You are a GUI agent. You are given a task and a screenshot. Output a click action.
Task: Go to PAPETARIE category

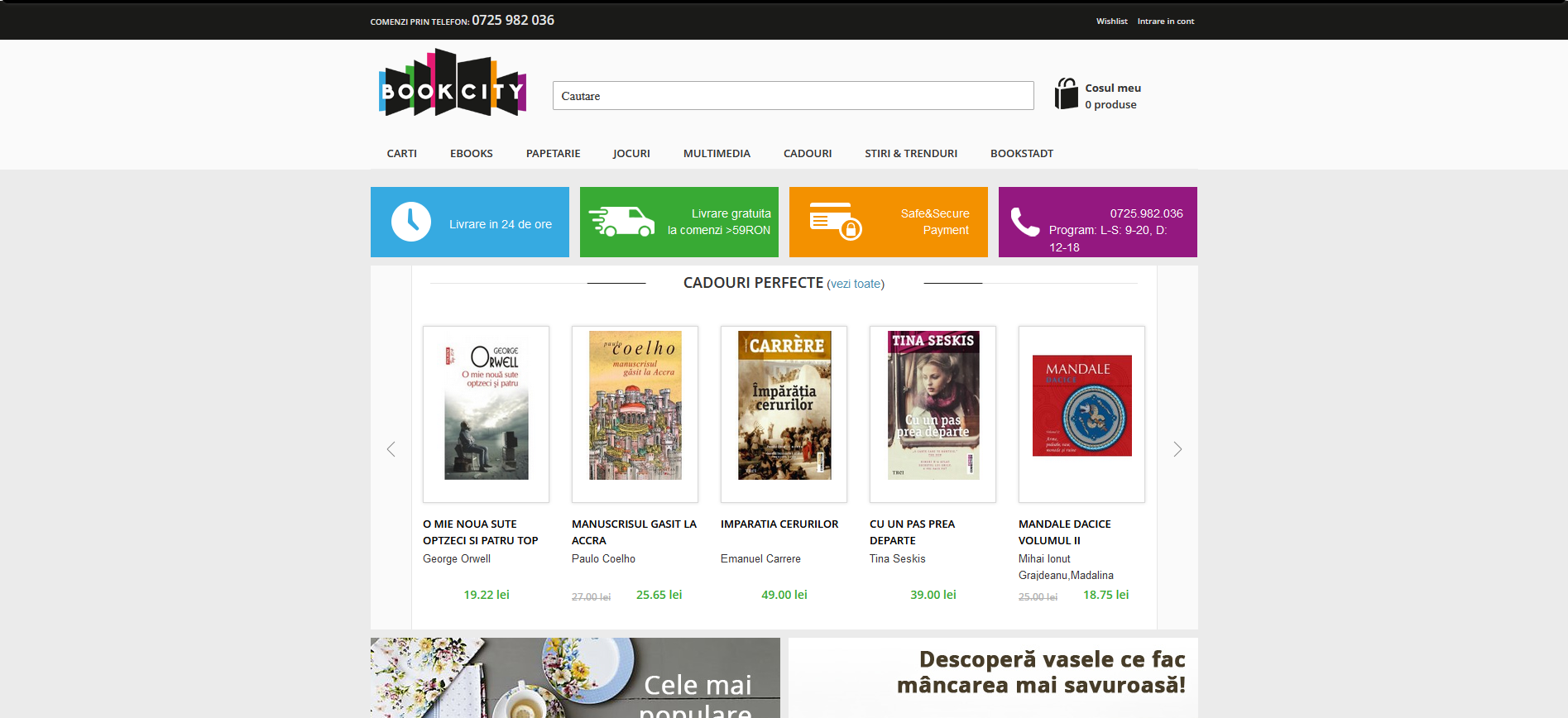point(553,154)
